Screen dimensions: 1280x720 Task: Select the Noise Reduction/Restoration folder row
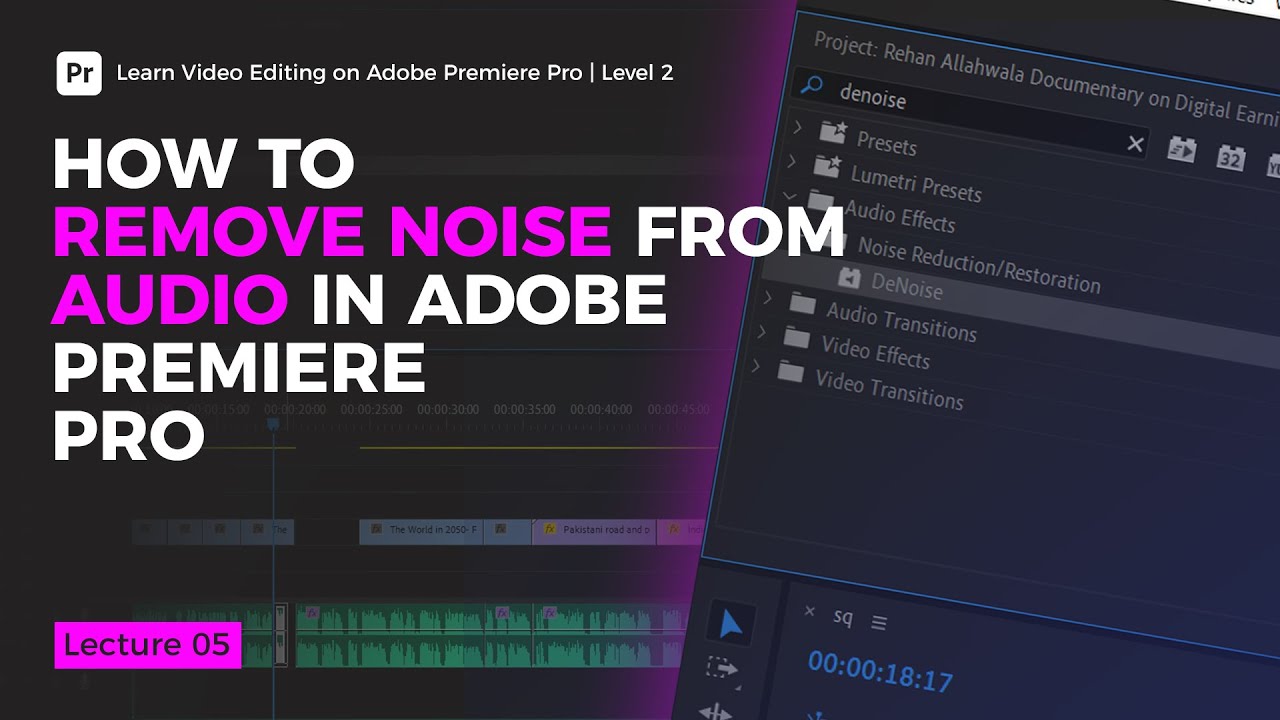[x=979, y=264]
